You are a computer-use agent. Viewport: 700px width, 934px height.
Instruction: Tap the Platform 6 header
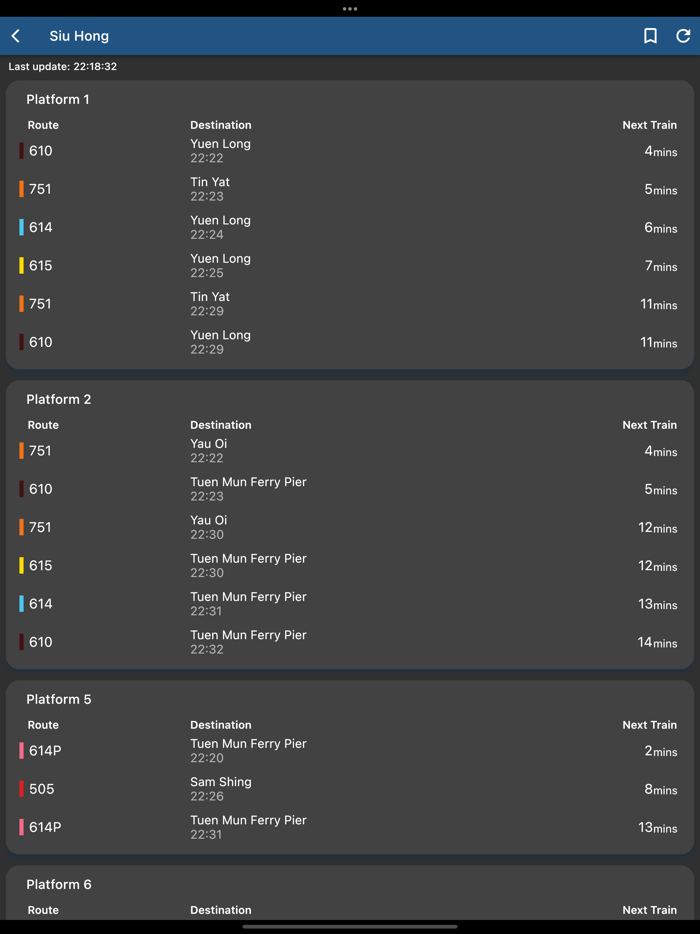pyautogui.click(x=58, y=884)
